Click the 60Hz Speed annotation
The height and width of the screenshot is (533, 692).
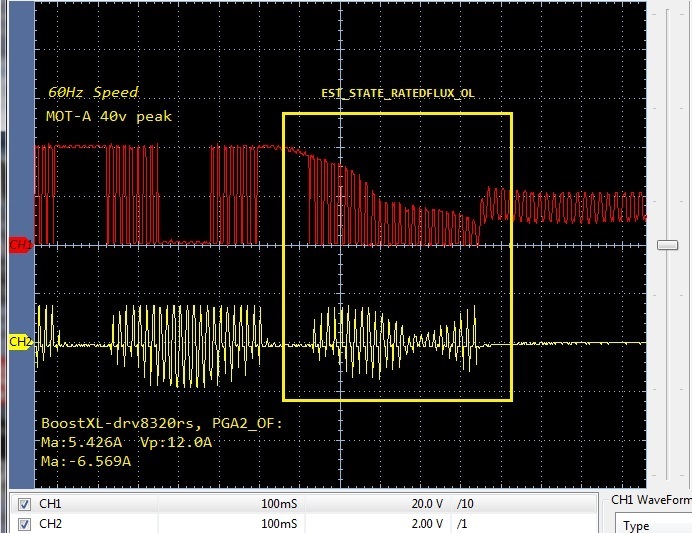(x=93, y=92)
